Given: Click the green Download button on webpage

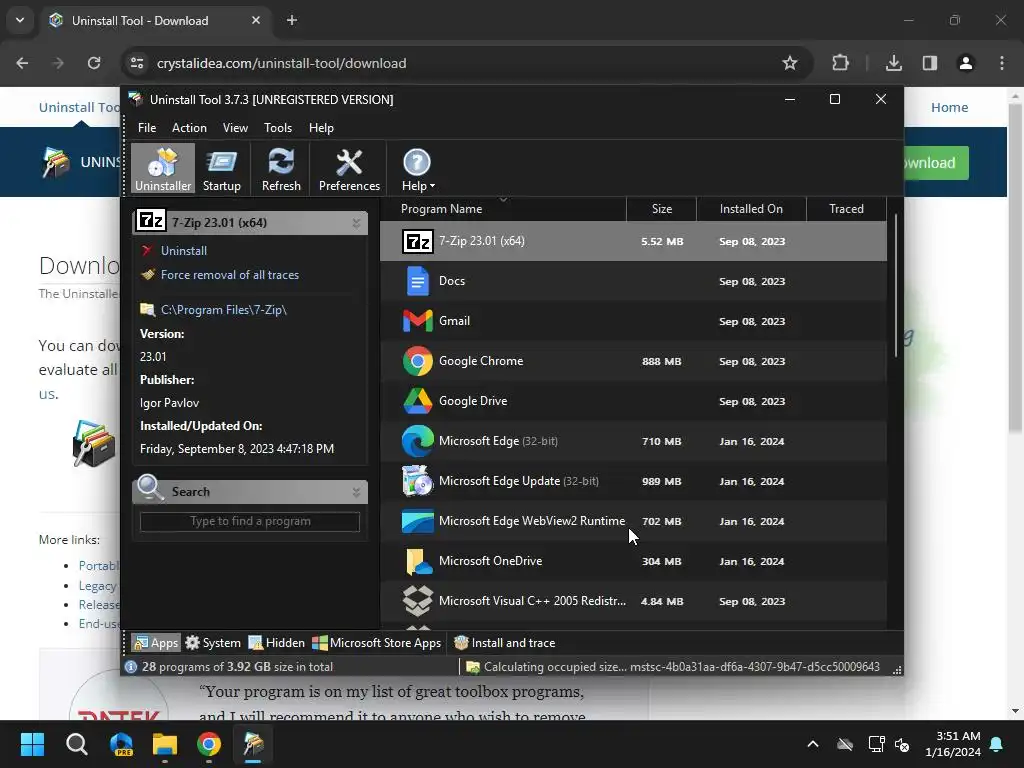Looking at the screenshot, I should coord(935,163).
